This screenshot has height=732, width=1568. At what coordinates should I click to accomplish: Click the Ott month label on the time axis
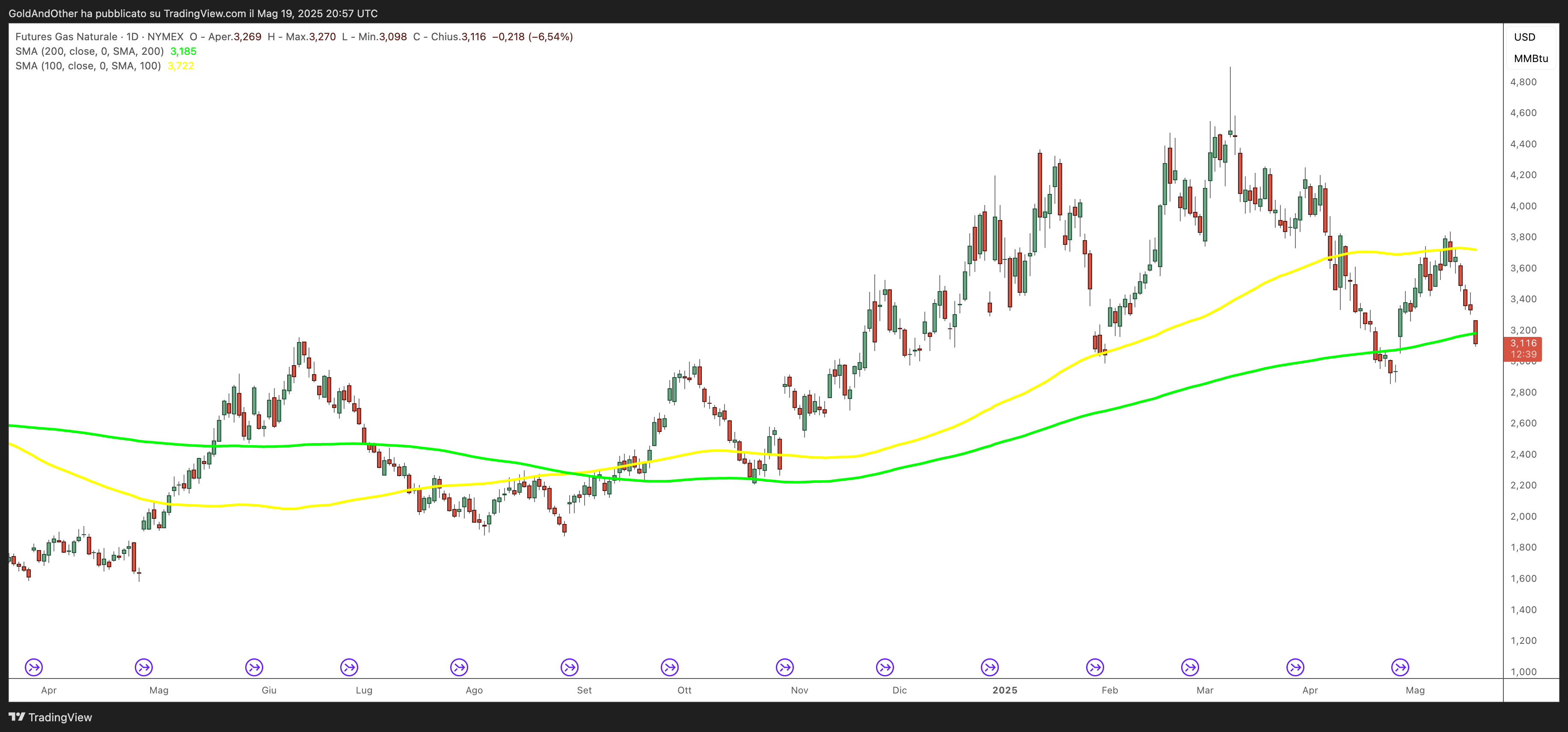(x=685, y=690)
